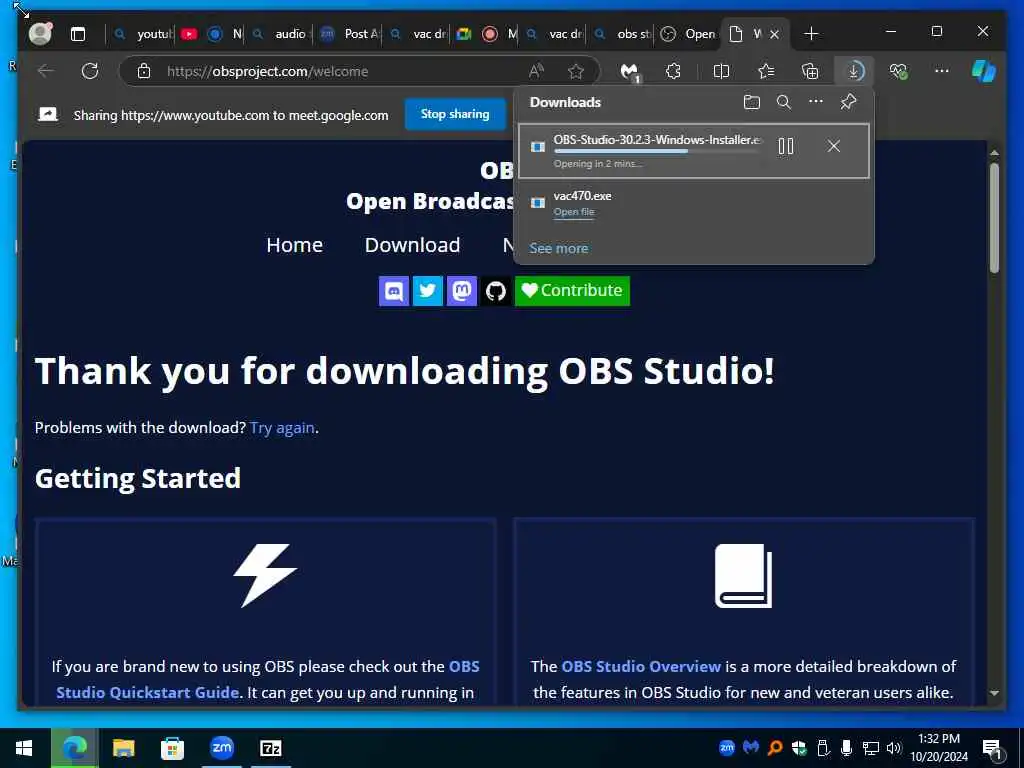Open Microsoft Store from taskbar
The width and height of the screenshot is (1024, 768).
pos(172,748)
